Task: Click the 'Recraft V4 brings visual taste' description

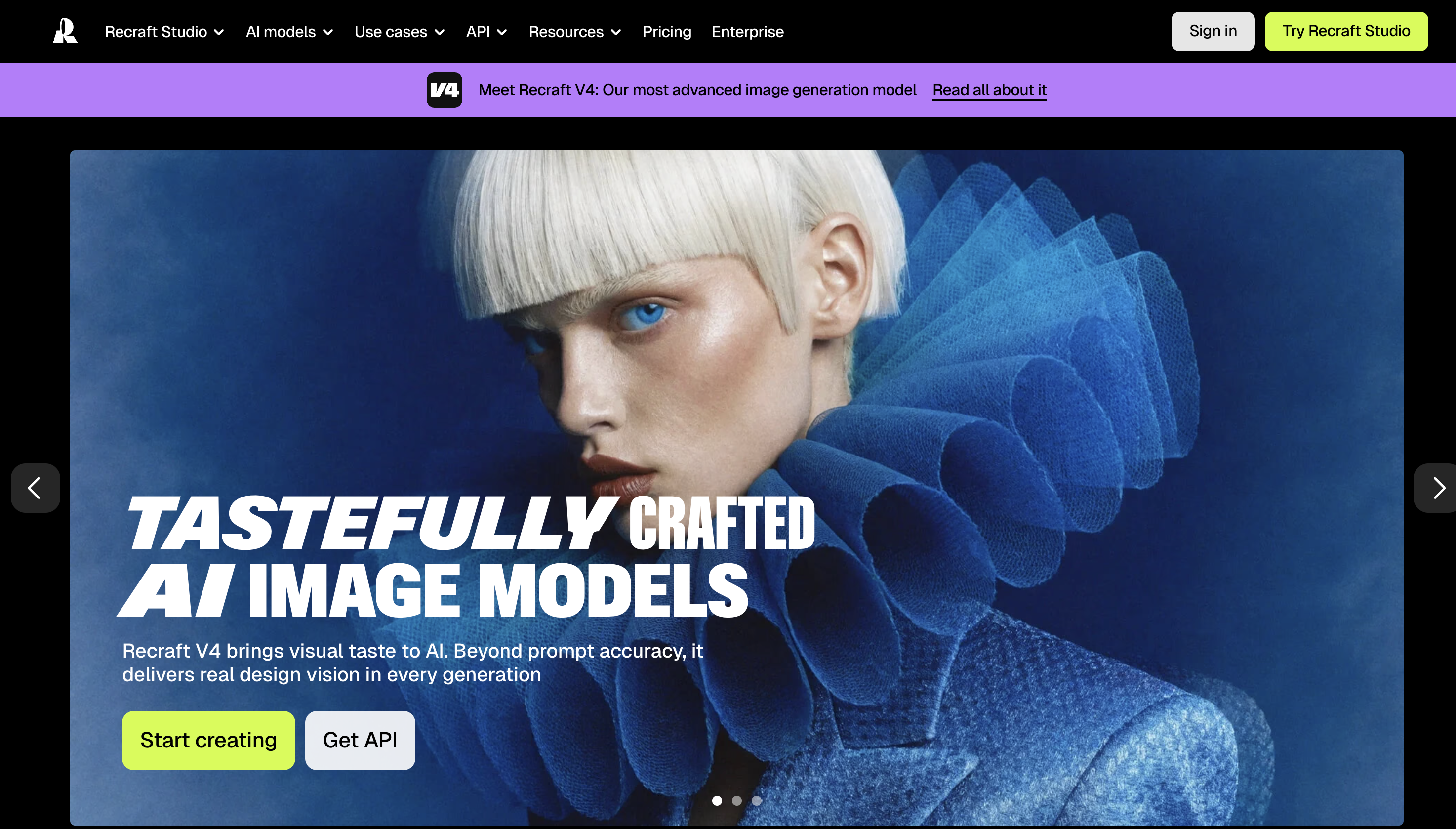Action: [x=413, y=662]
